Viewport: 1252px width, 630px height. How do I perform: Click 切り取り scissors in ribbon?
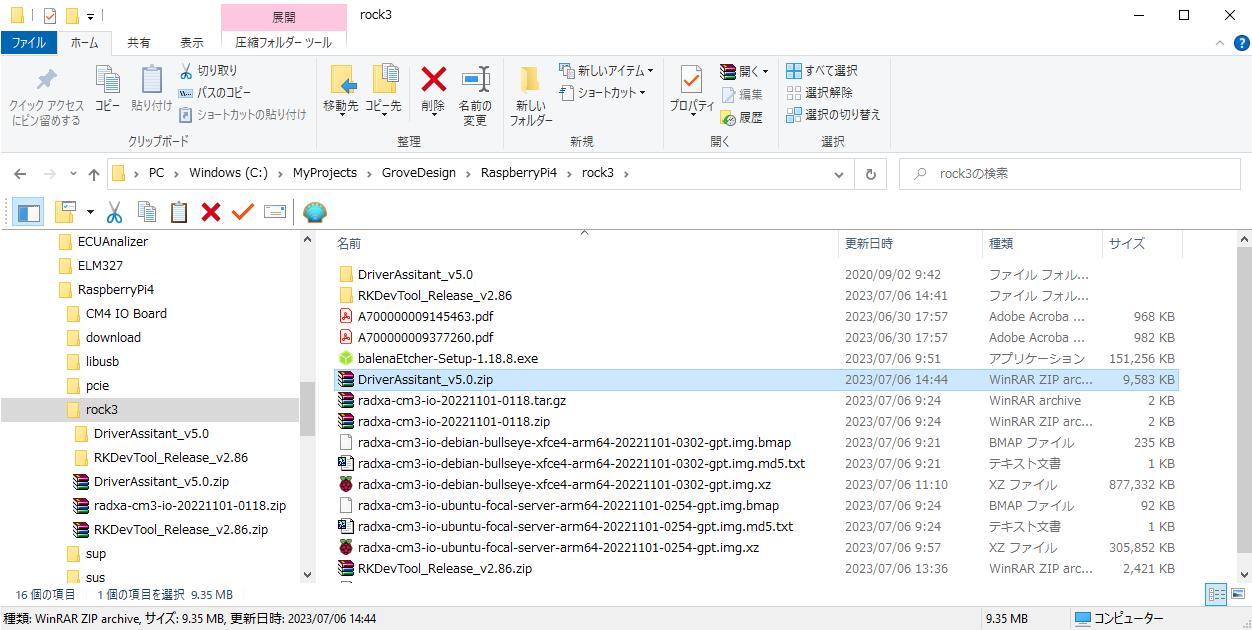[x=209, y=71]
